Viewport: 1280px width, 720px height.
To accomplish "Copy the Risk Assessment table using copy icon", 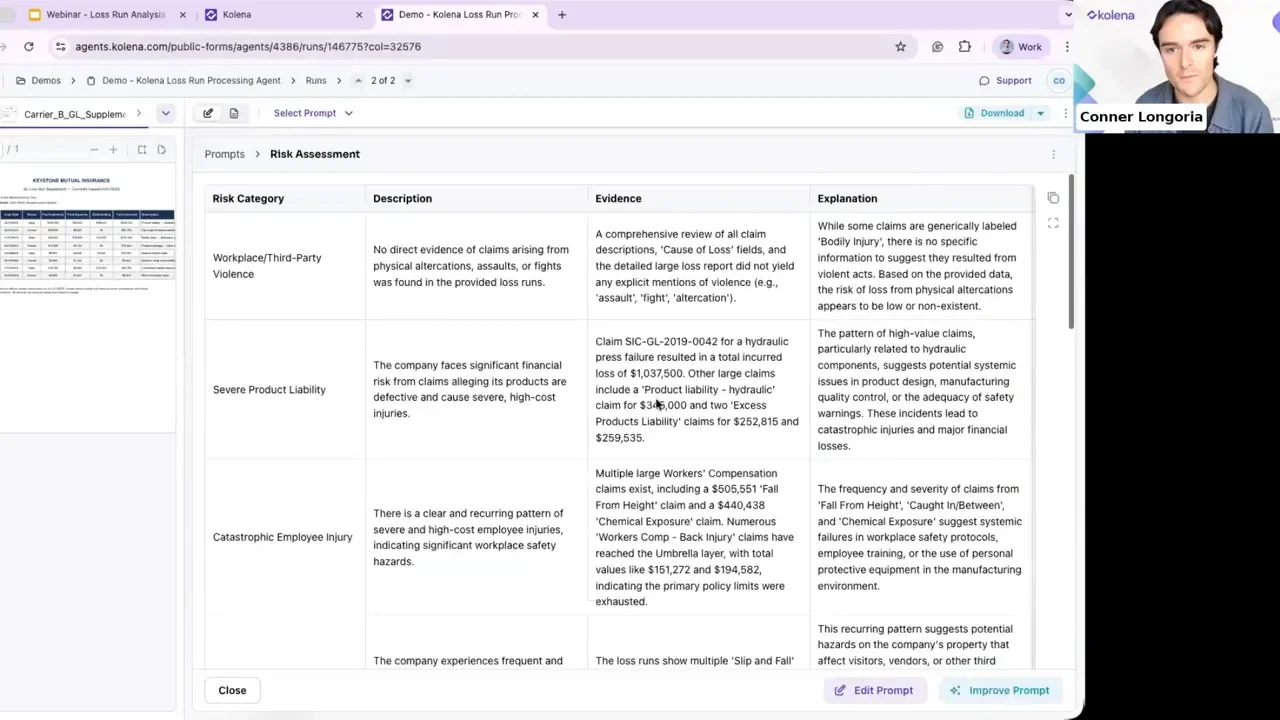I will (1053, 198).
